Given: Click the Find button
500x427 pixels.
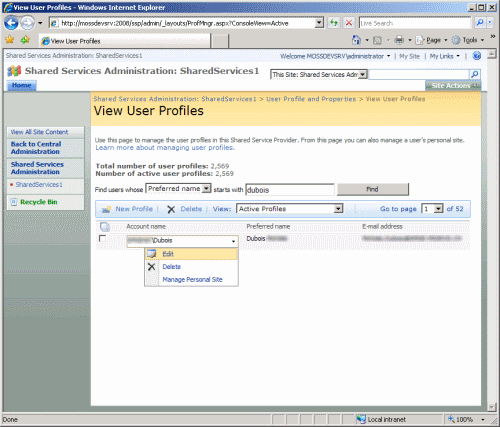Looking at the screenshot, I should click(373, 189).
